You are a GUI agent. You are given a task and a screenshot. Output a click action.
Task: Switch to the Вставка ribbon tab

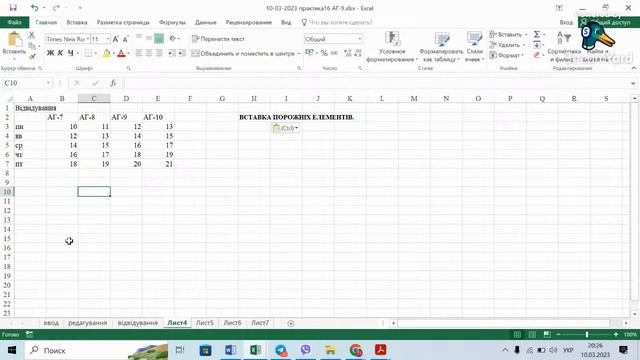pyautogui.click(x=77, y=22)
